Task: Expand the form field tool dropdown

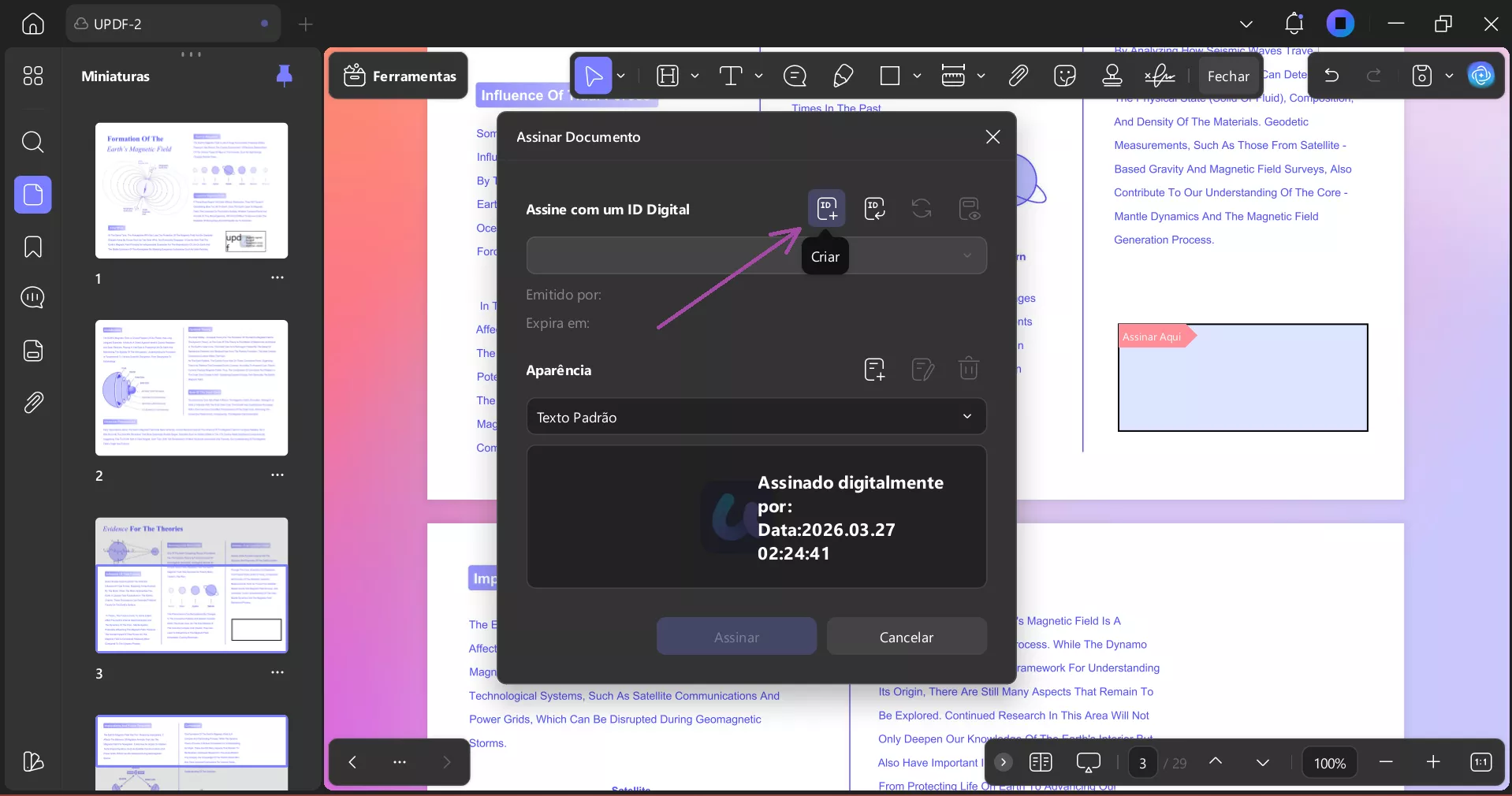Action: pos(695,76)
